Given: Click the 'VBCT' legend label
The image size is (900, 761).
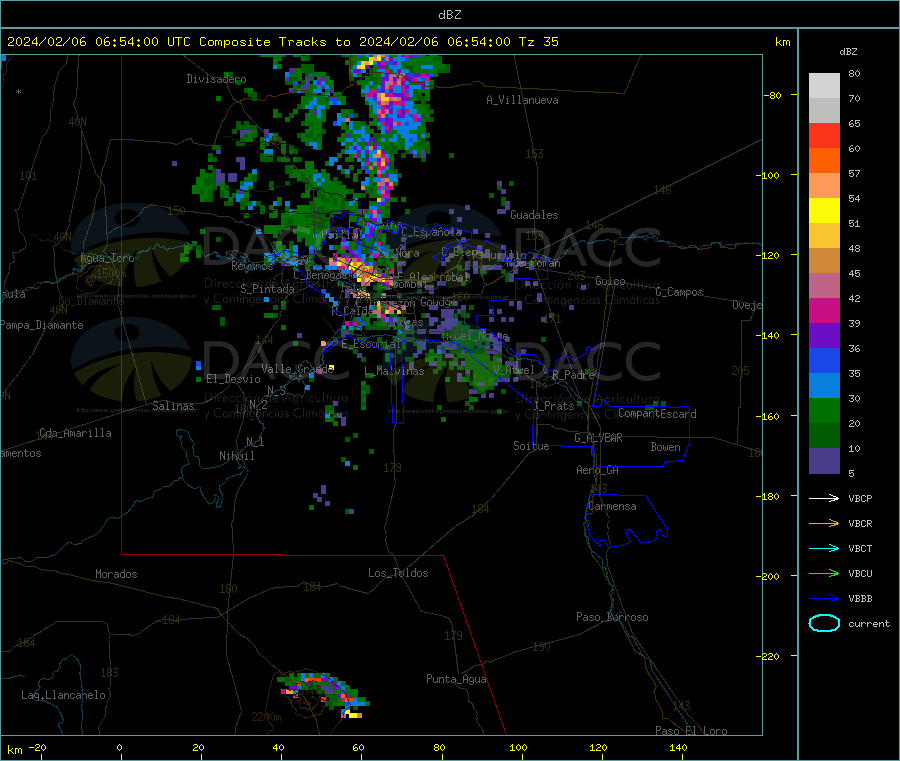Looking at the screenshot, I should (860, 549).
